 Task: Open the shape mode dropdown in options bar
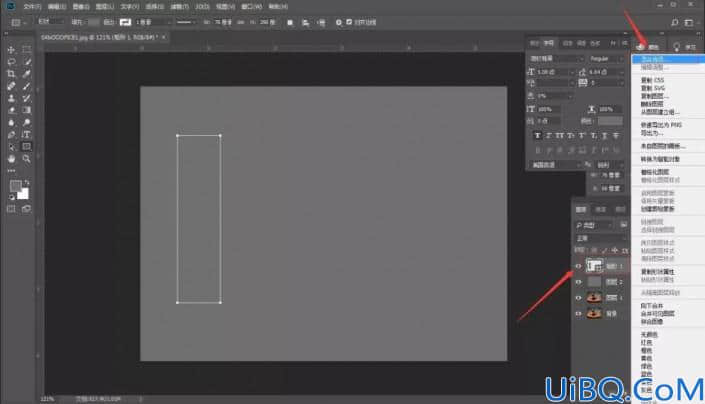[51, 22]
